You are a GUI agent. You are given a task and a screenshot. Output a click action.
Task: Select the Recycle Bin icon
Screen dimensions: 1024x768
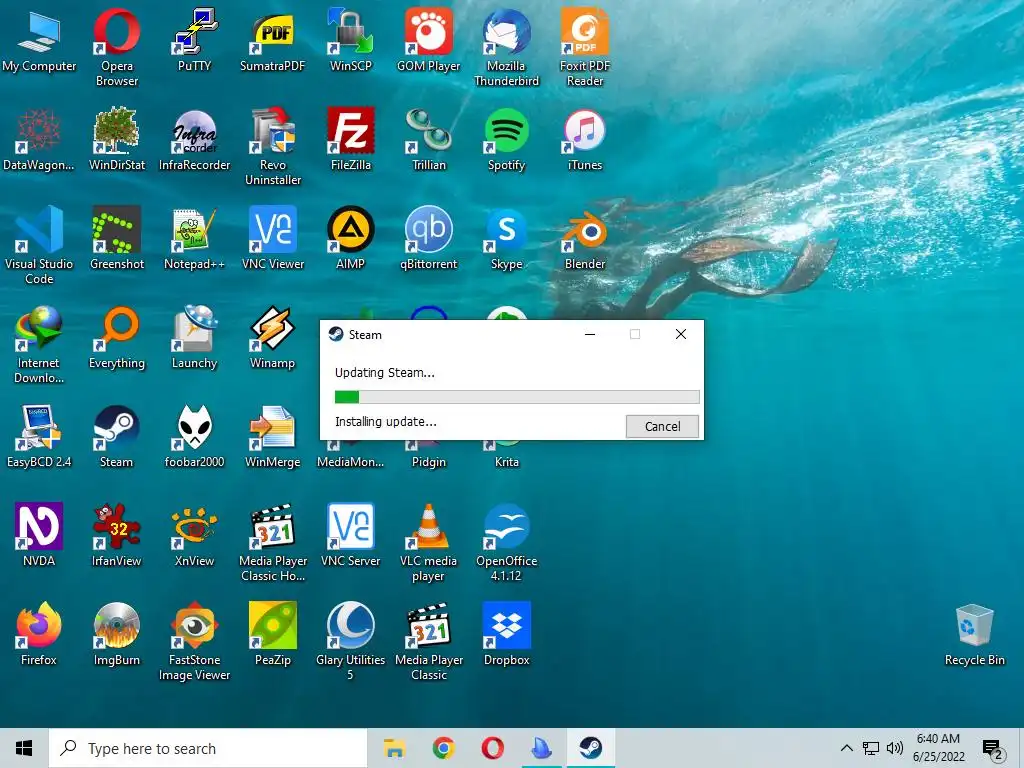(974, 634)
